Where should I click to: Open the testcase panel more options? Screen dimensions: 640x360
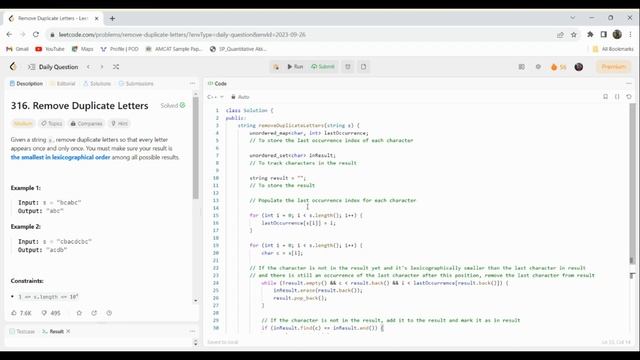tap(192, 331)
